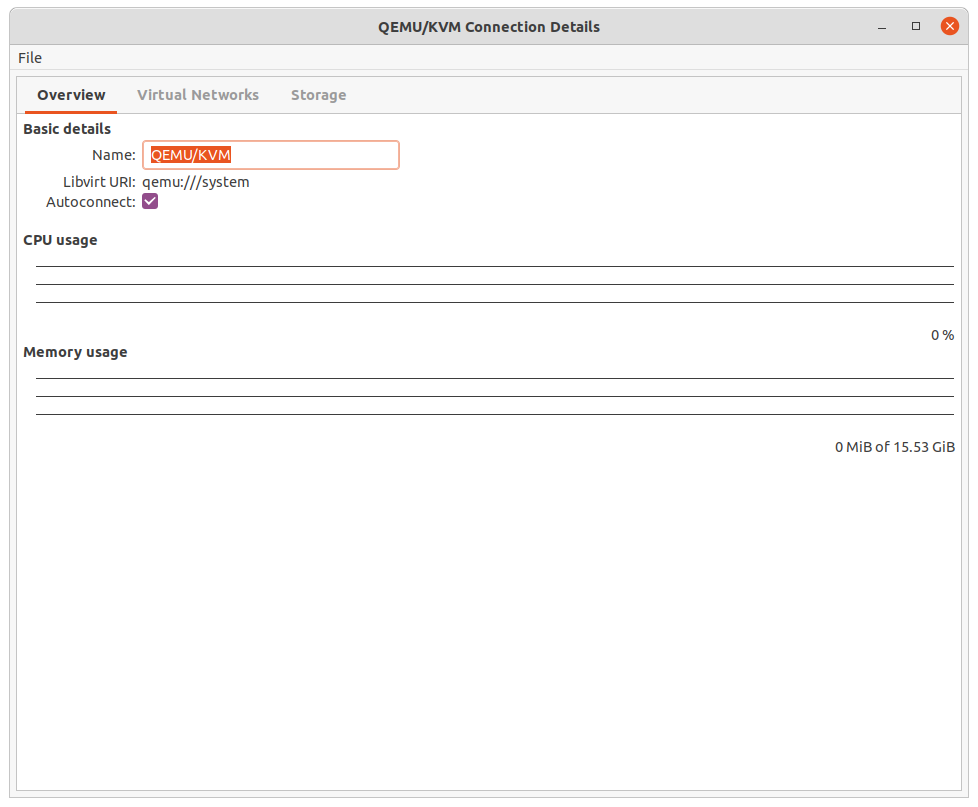Close the Connection Details window
Screen dimensions: 978x807
click(949, 26)
